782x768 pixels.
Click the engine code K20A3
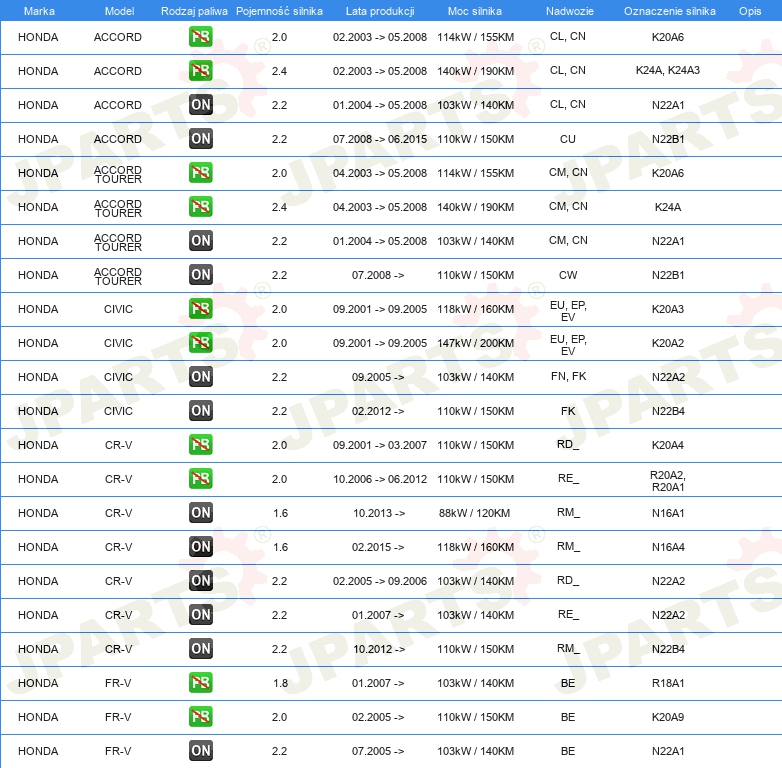coord(668,309)
